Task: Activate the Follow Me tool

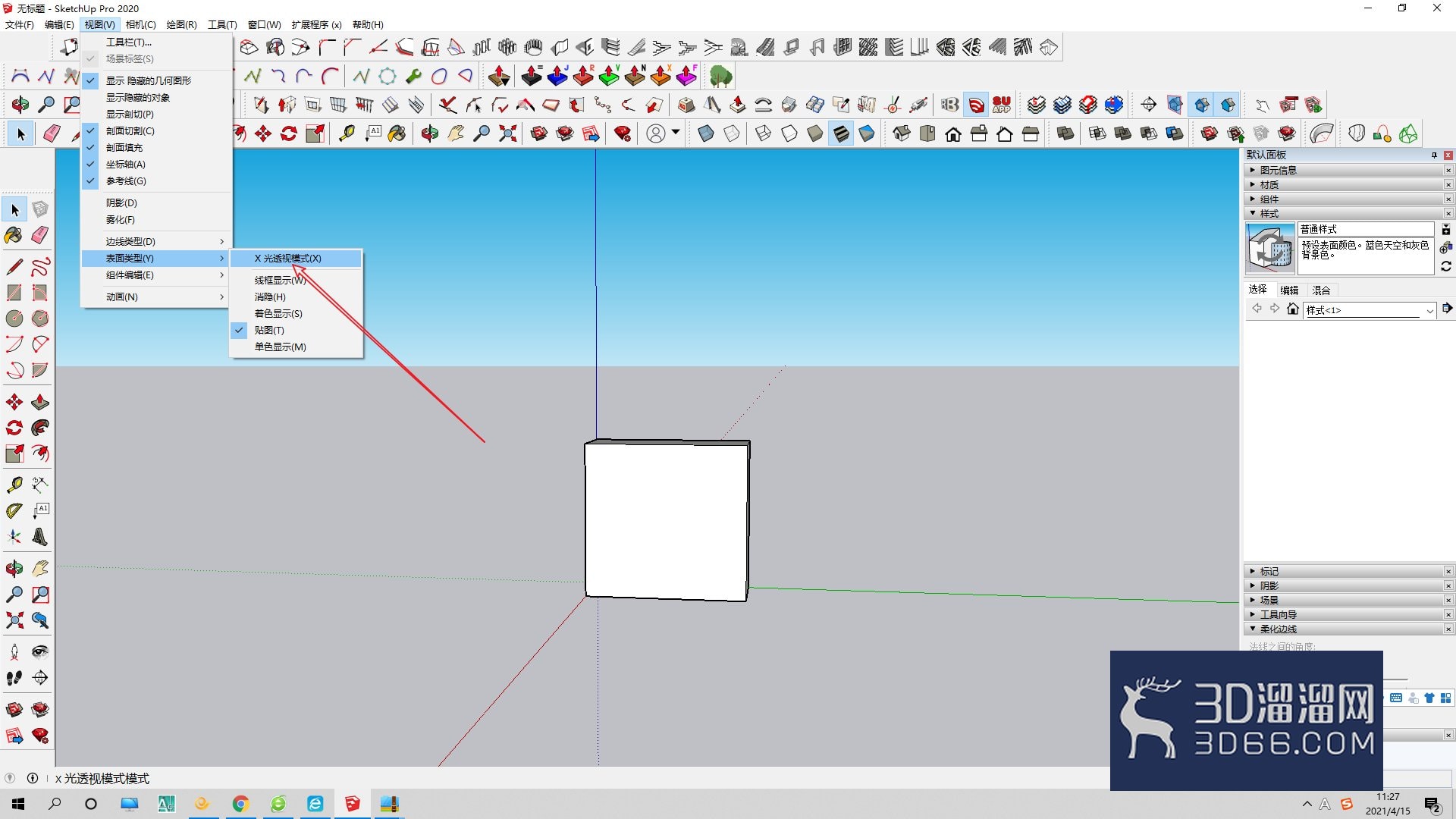Action: [x=40, y=428]
